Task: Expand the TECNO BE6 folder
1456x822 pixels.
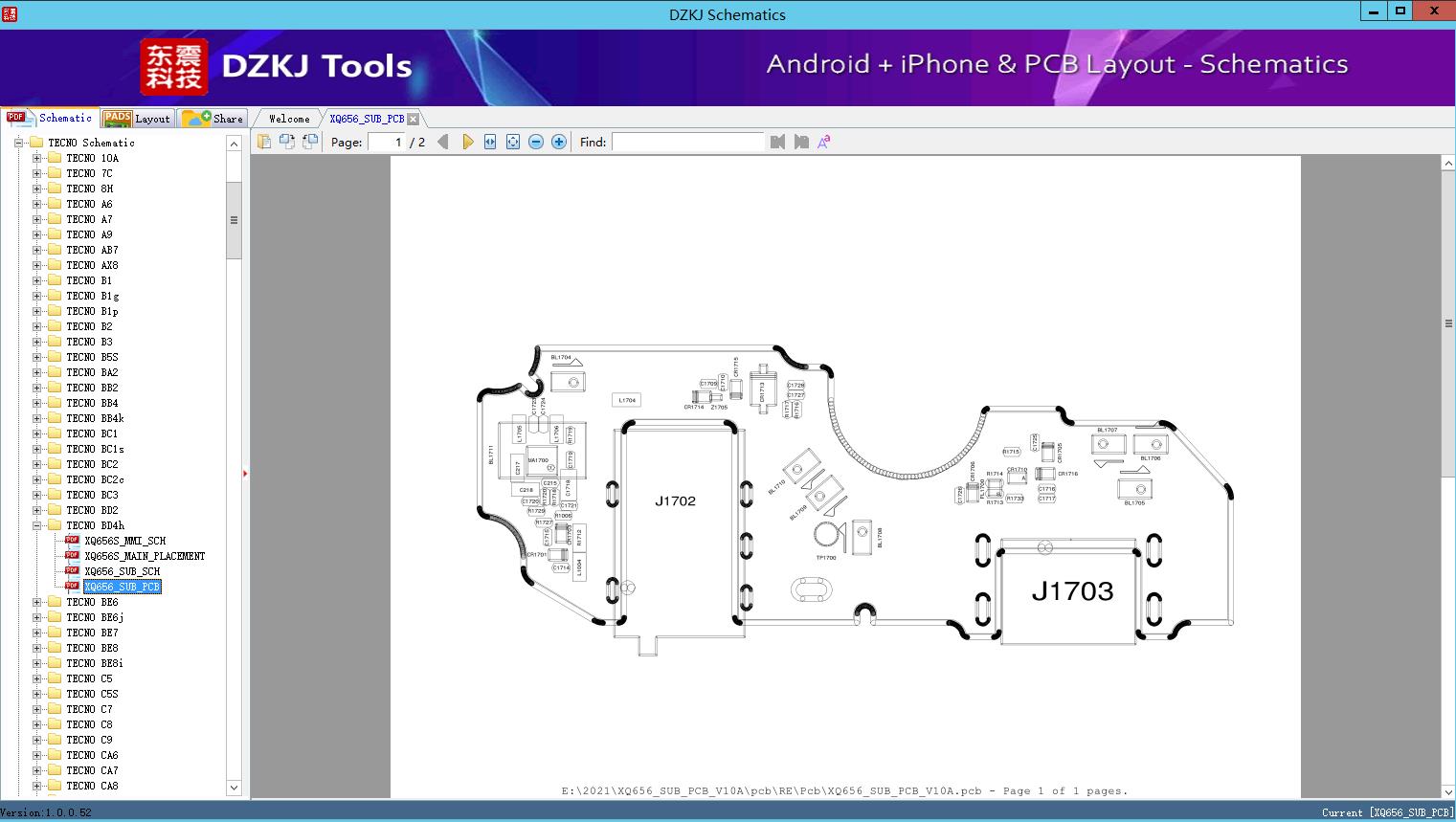Action: click(36, 602)
